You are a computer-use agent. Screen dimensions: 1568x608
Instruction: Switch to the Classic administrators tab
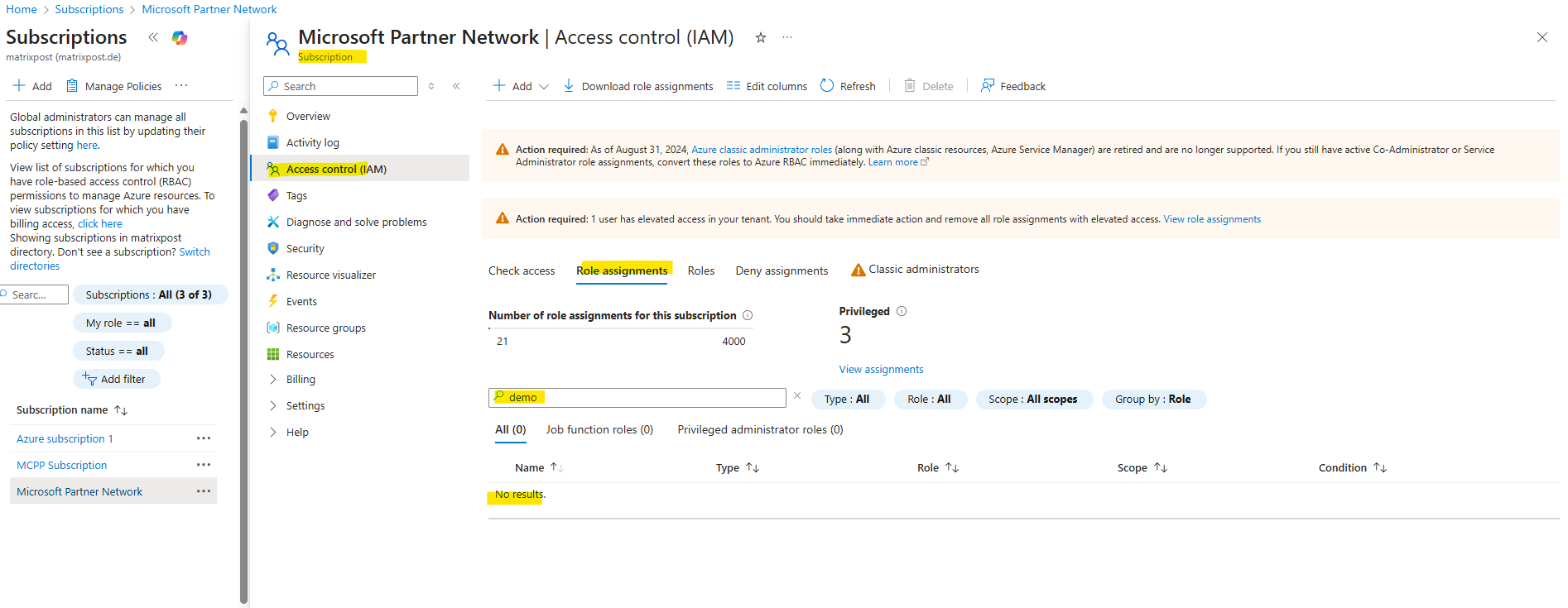[915, 270]
